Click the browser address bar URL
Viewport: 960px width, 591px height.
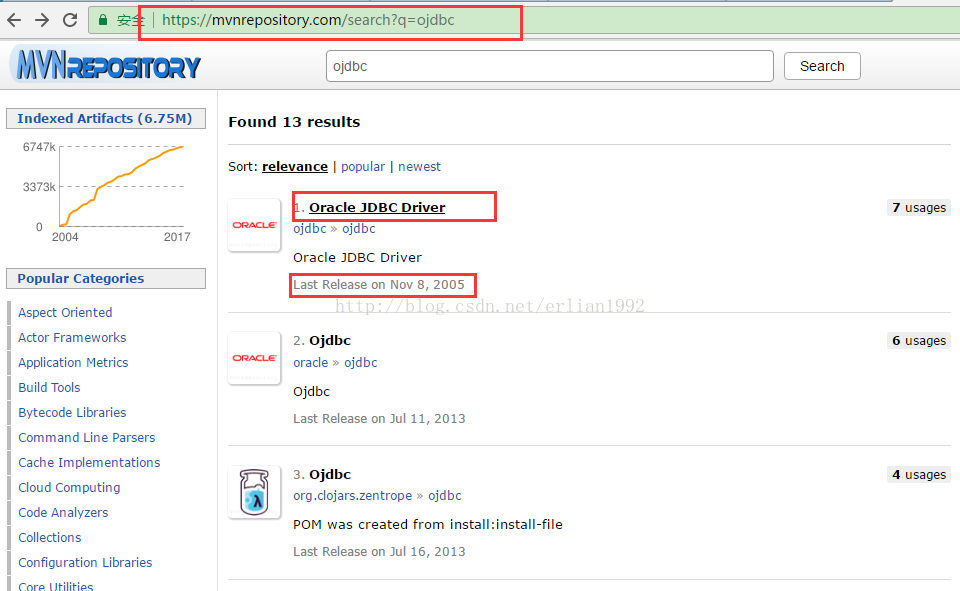click(x=308, y=20)
